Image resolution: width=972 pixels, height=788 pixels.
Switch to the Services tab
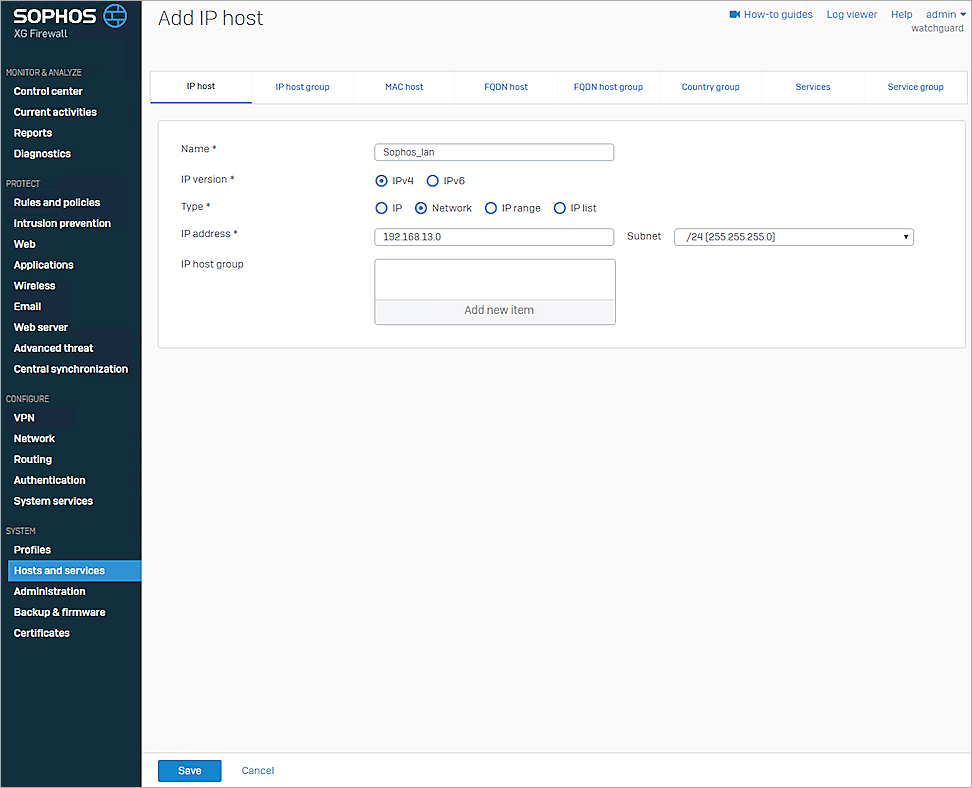[813, 87]
